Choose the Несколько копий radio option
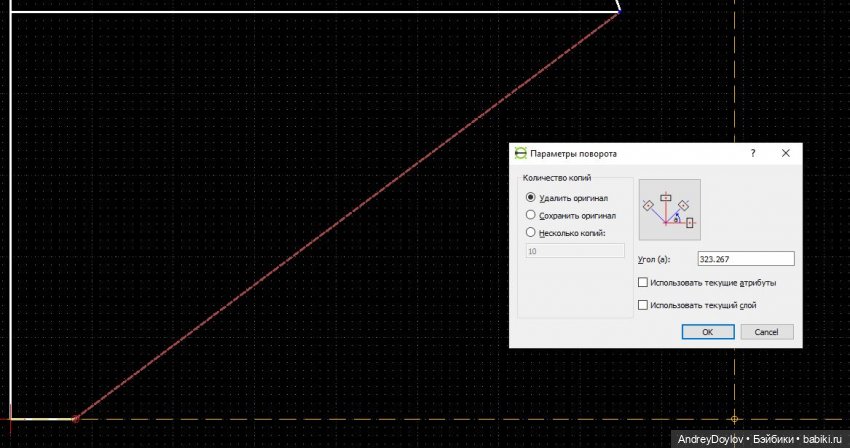850x448 pixels. click(x=531, y=232)
